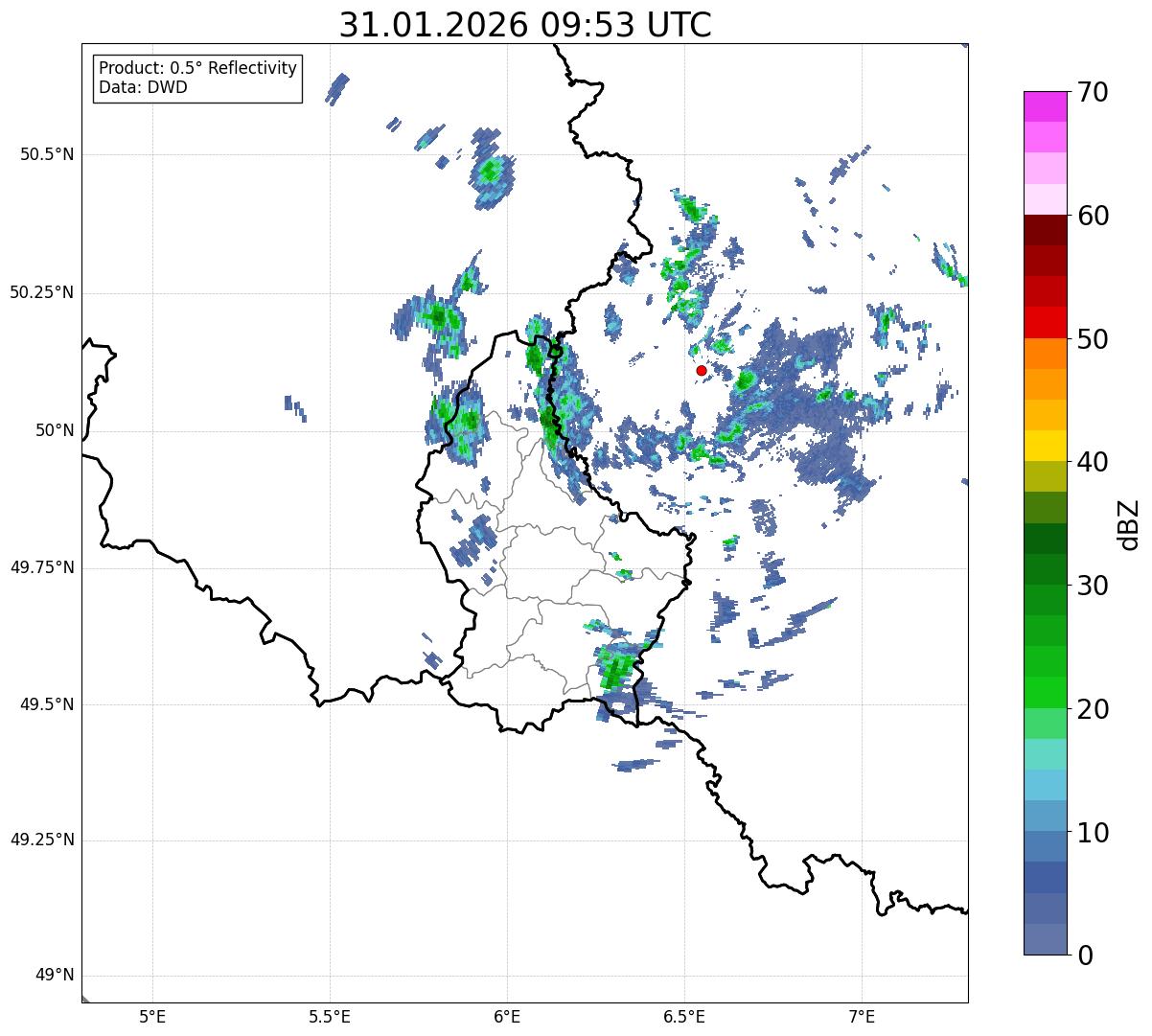Click the 50.5°N latitude label
The height and width of the screenshot is (1036, 1152).
47,154
